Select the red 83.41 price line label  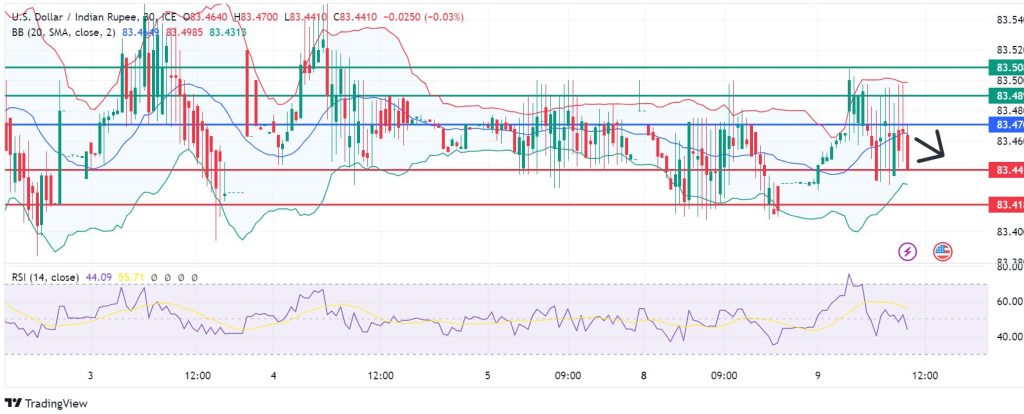coord(1006,204)
